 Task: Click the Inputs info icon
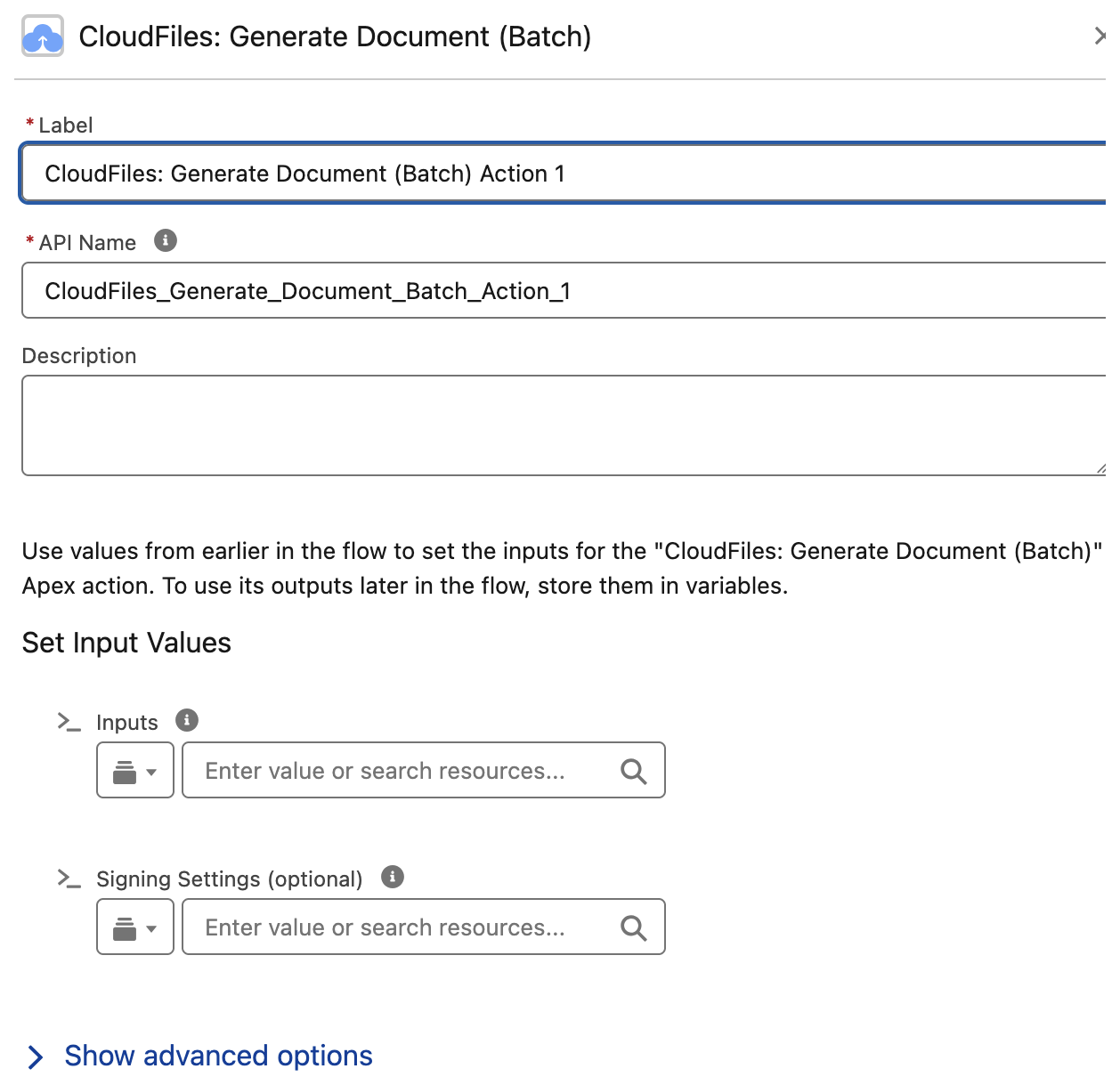(x=187, y=720)
